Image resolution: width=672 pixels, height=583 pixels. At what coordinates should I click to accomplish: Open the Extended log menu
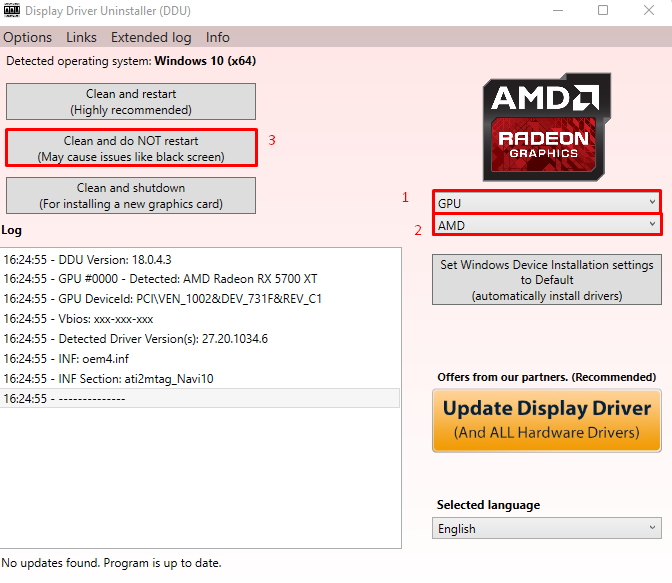point(151,37)
